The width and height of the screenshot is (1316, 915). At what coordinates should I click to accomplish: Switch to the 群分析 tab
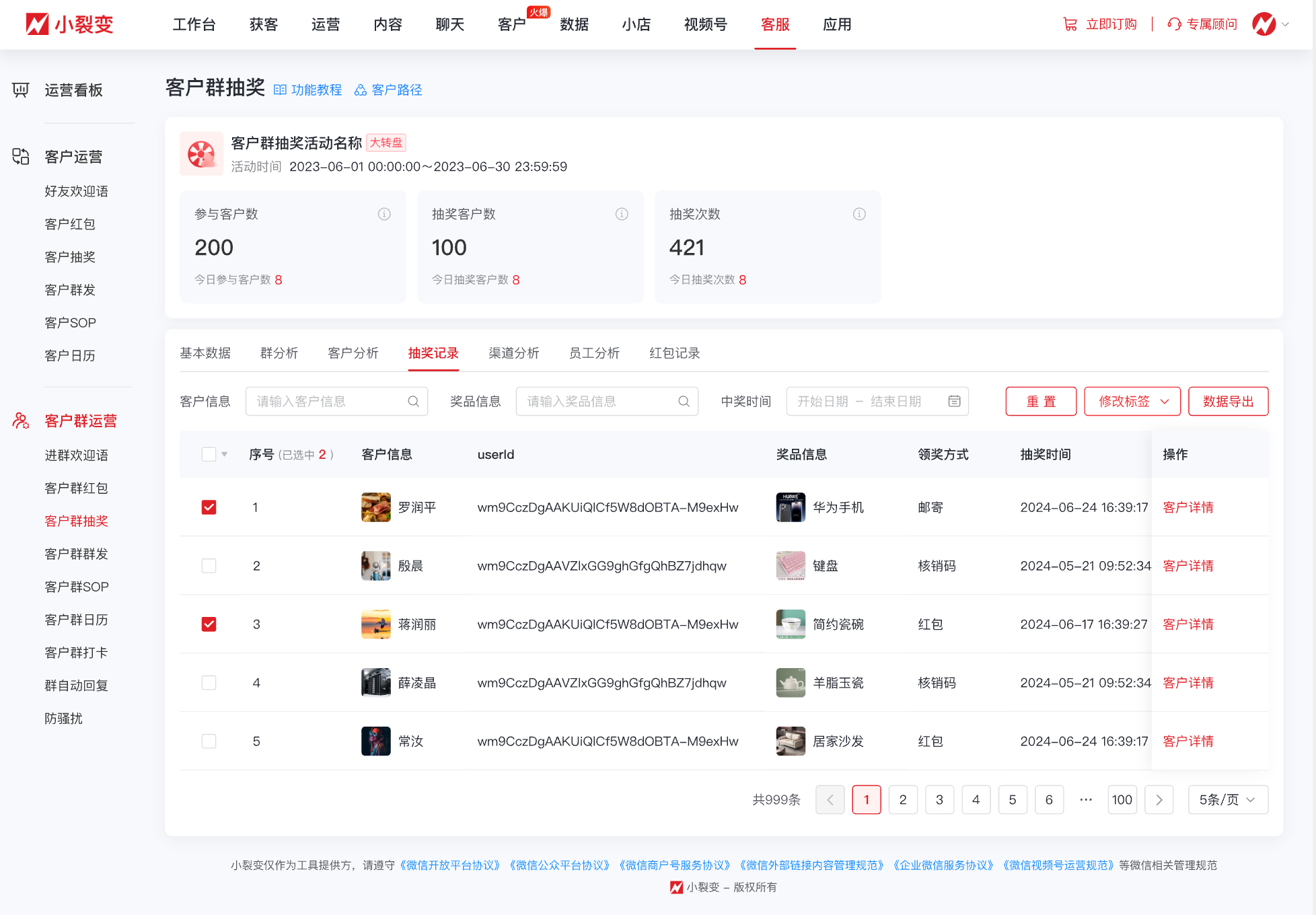coord(279,353)
